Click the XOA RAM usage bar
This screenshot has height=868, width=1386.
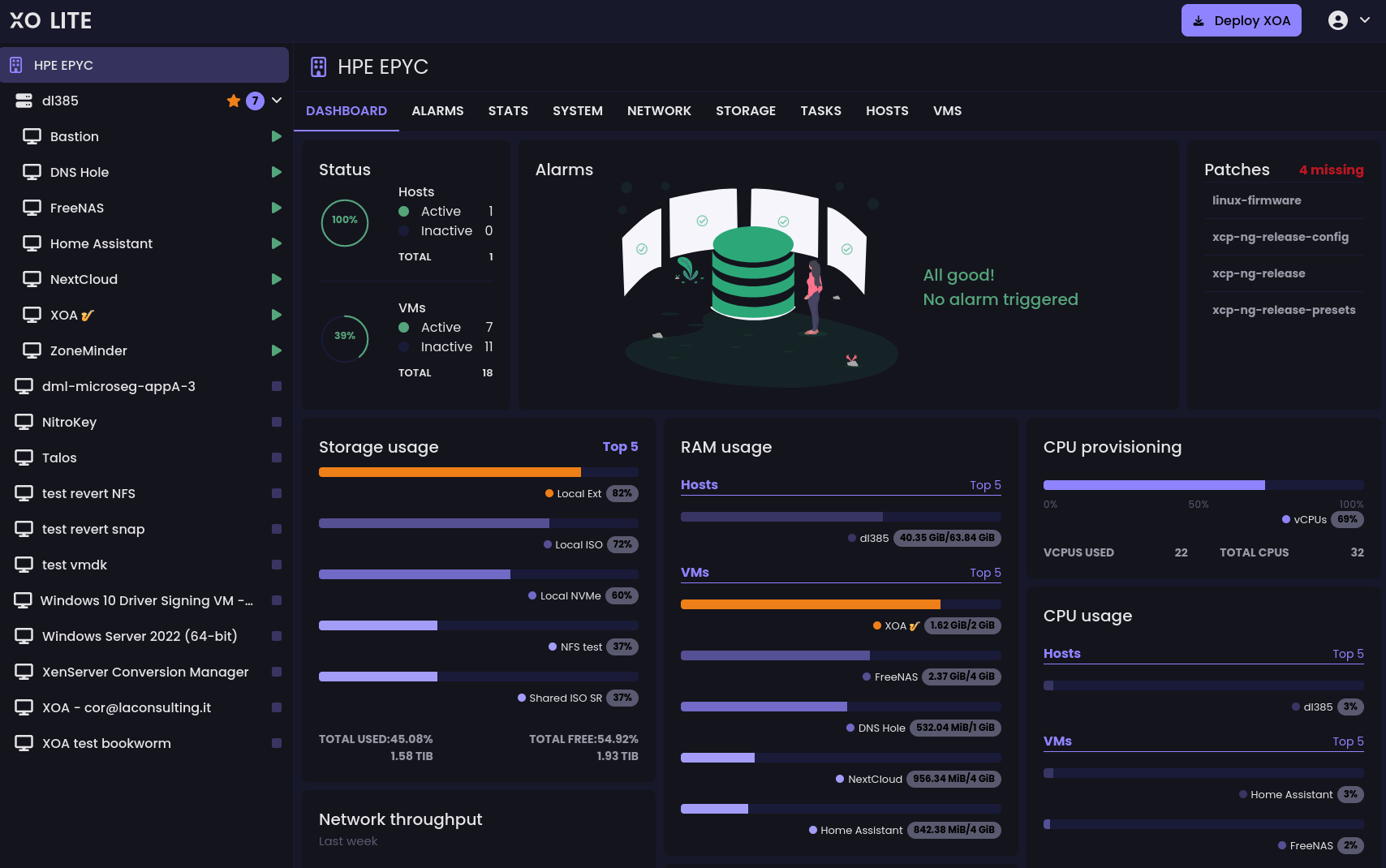click(x=841, y=604)
